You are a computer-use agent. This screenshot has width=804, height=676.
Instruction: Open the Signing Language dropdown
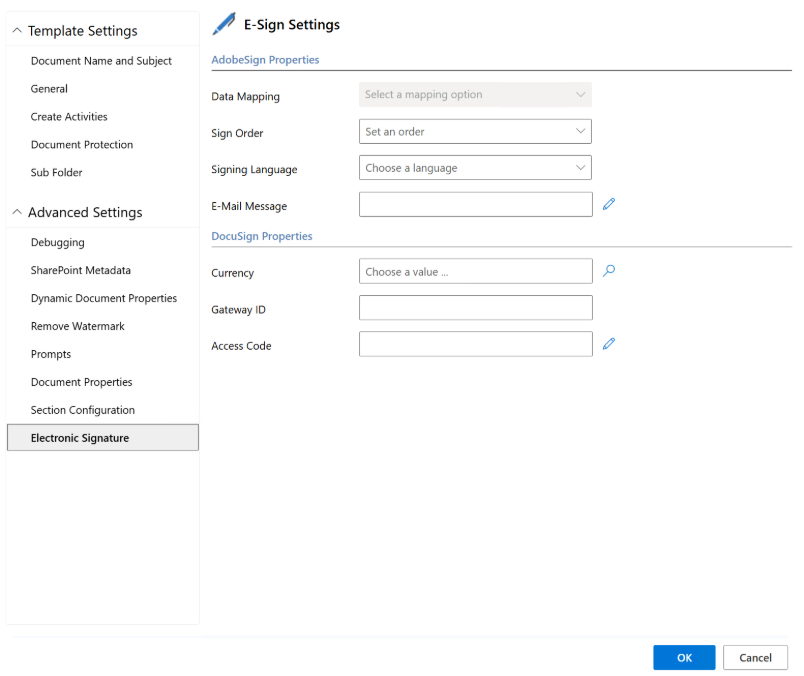(x=475, y=168)
